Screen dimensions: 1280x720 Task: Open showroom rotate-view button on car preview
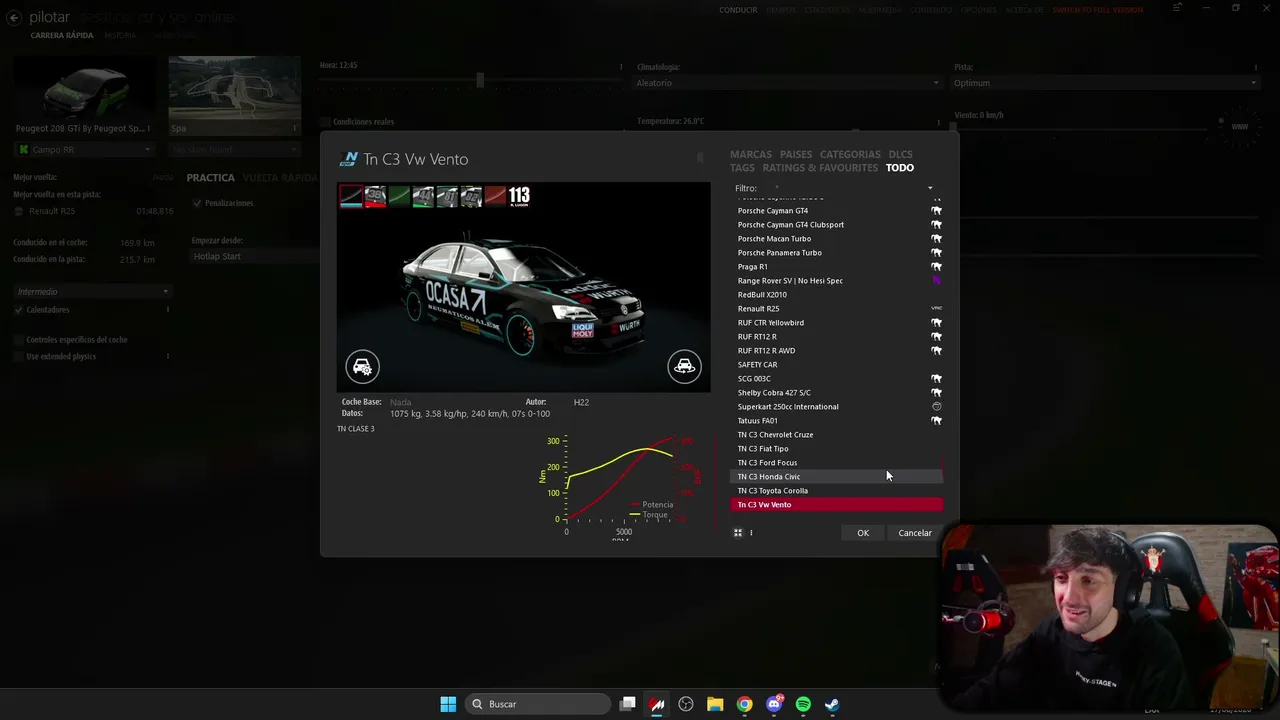684,367
